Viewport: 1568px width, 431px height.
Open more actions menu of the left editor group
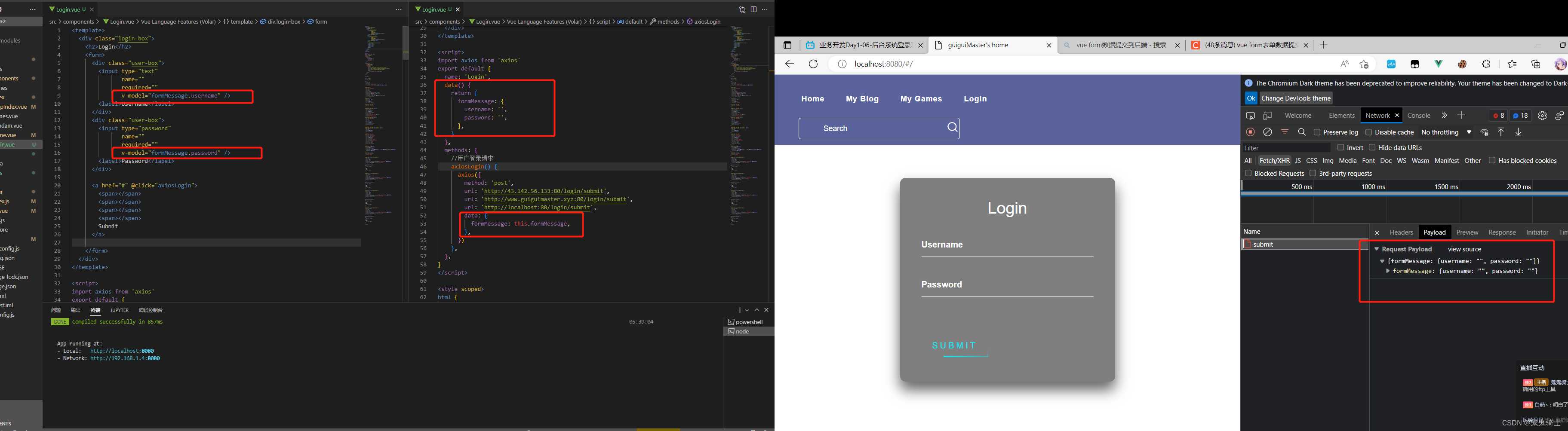(x=399, y=9)
